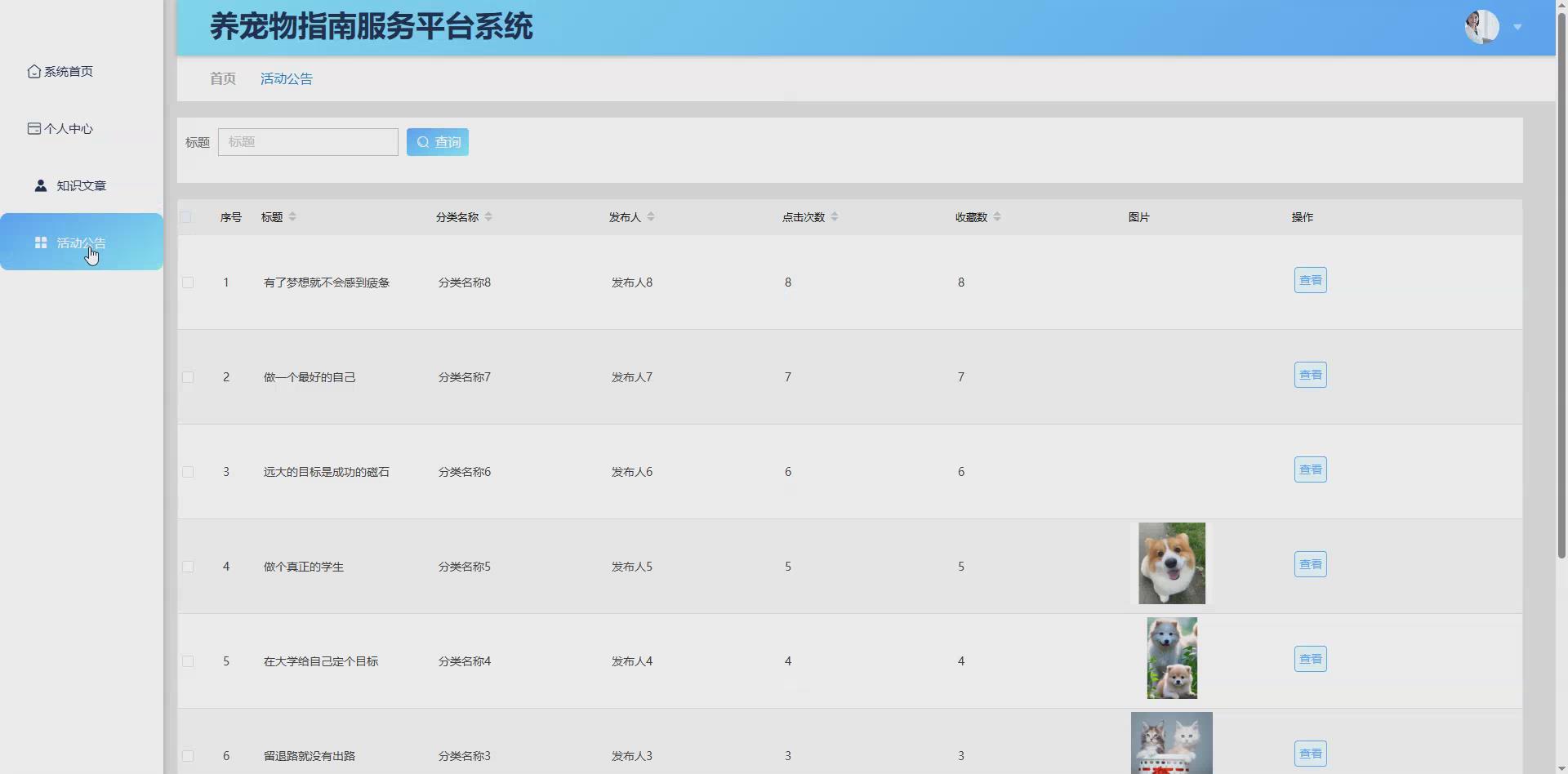Click title text 留退路就没有出路
Viewport: 1568px width, 774px height.
tap(310, 756)
